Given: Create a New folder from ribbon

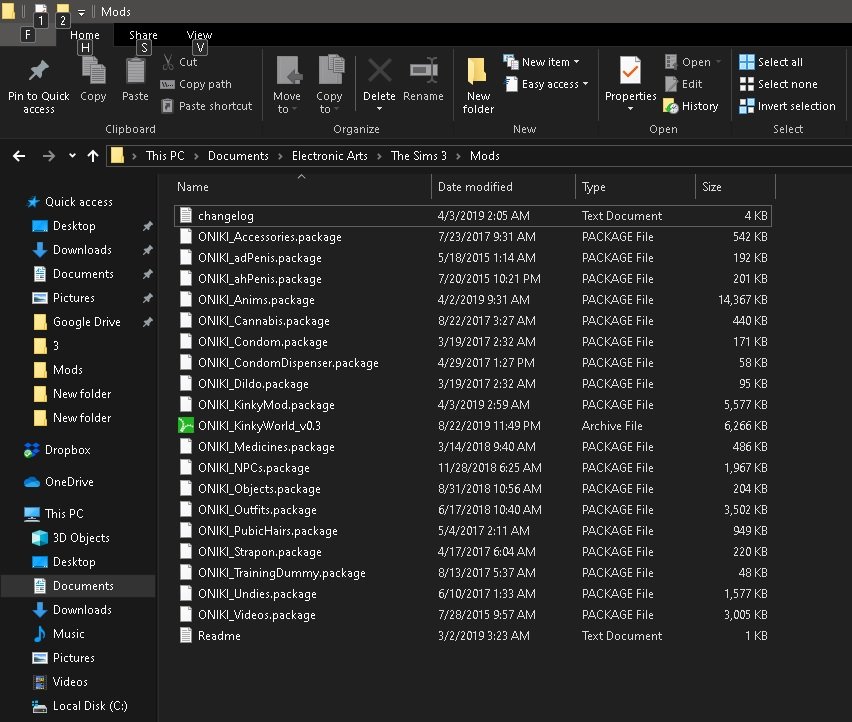Looking at the screenshot, I should pos(478,86).
